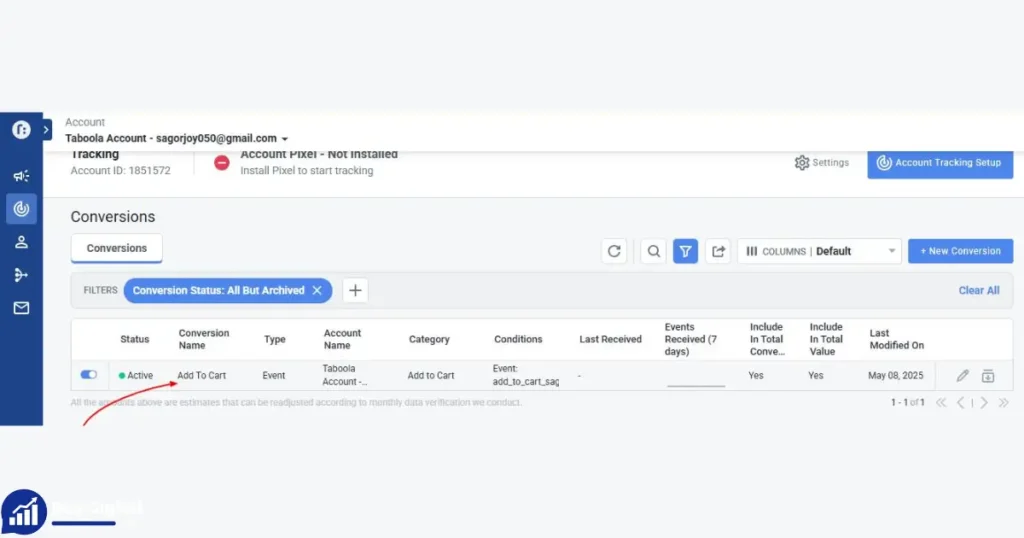
Task: Edit the Add To Cart conversion with pencil
Action: tap(962, 375)
